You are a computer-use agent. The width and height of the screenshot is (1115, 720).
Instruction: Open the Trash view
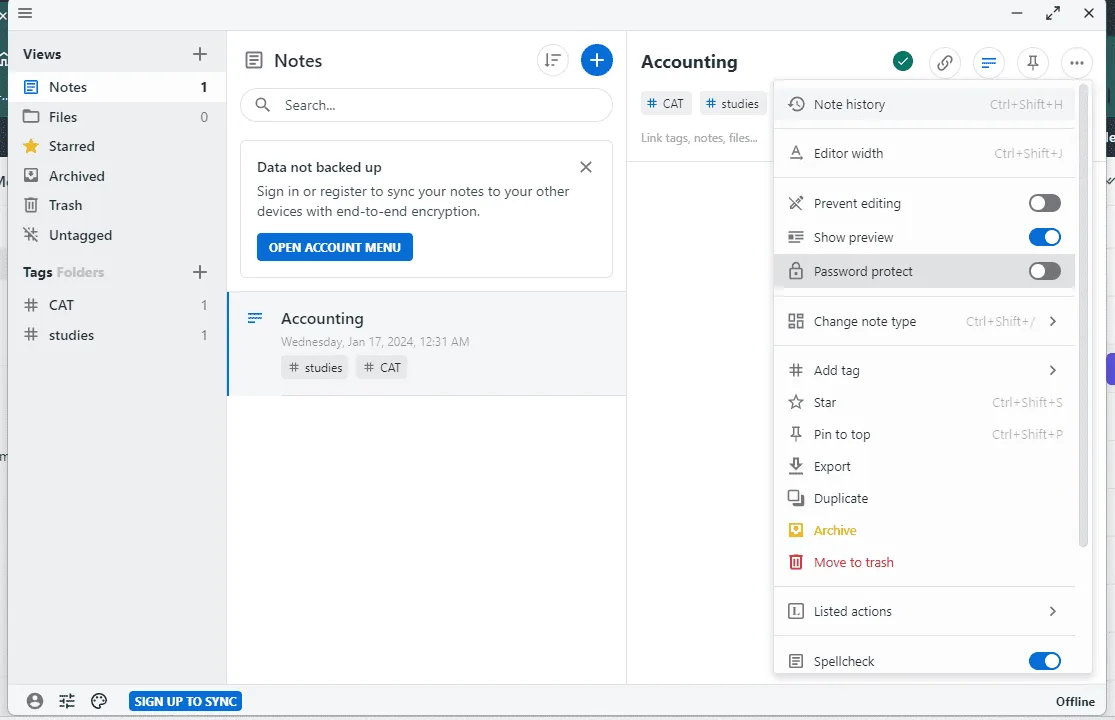pyautogui.click(x=117, y=205)
